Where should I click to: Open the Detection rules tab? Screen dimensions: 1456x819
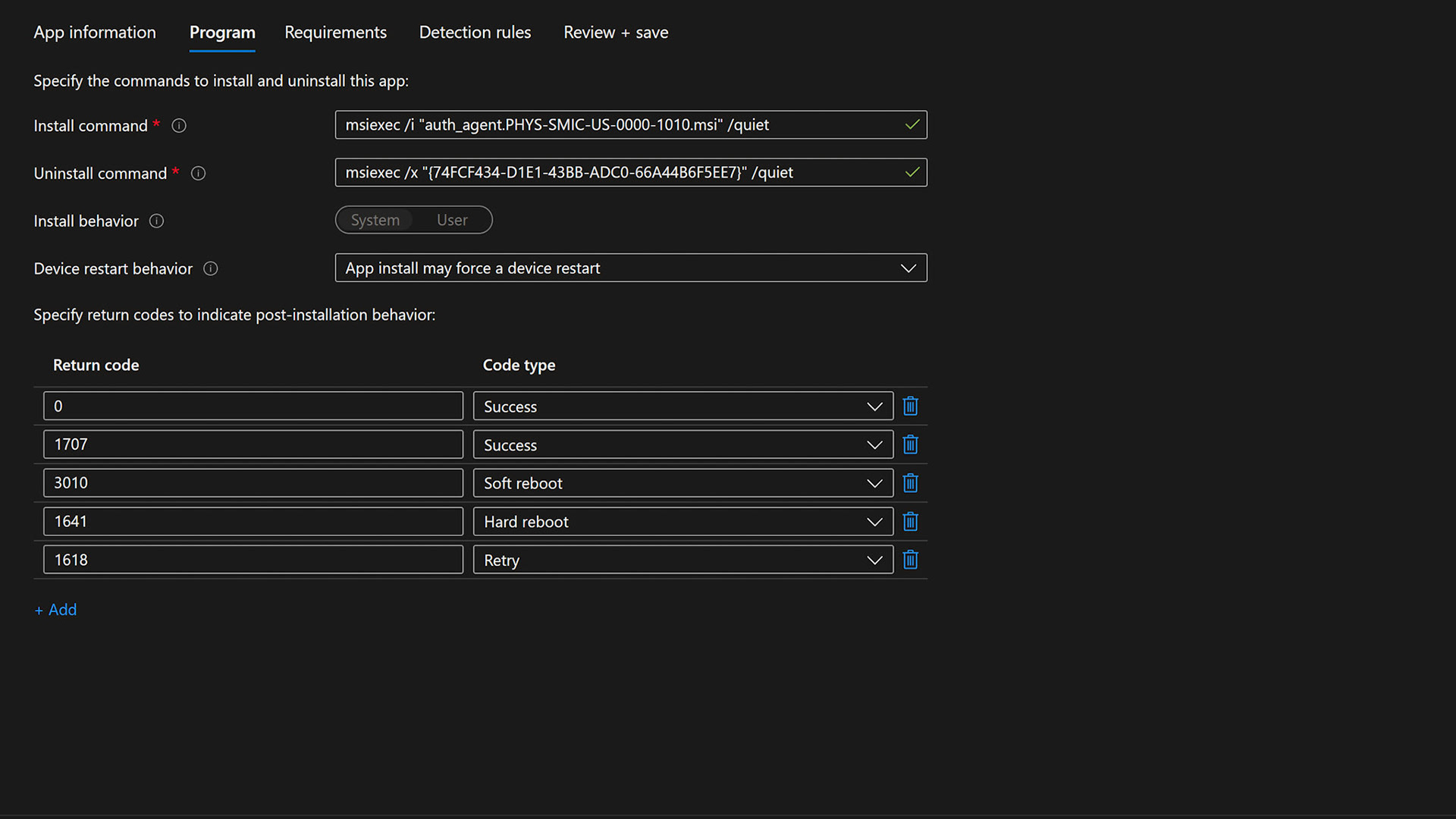point(475,33)
